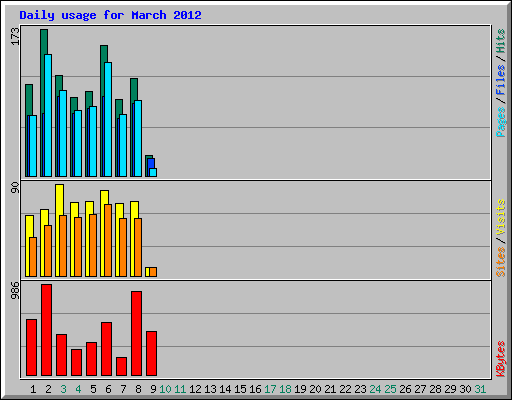Click the '173' axis maximum label
Image resolution: width=512 pixels, height=400 pixels.
tap(15, 36)
